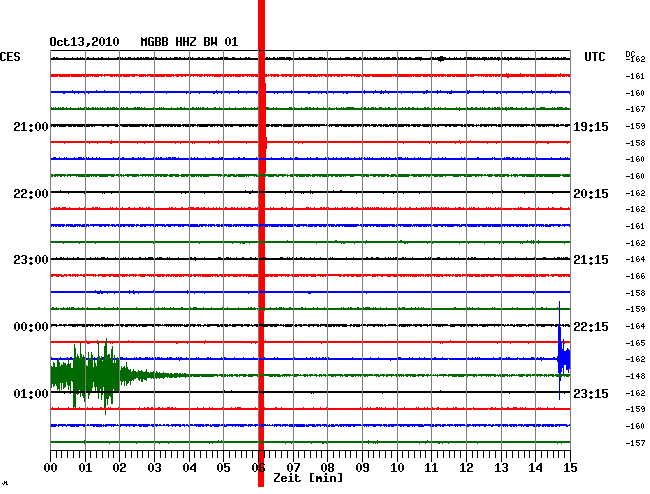Click the 05 minute axis tick label

[x=223, y=468]
